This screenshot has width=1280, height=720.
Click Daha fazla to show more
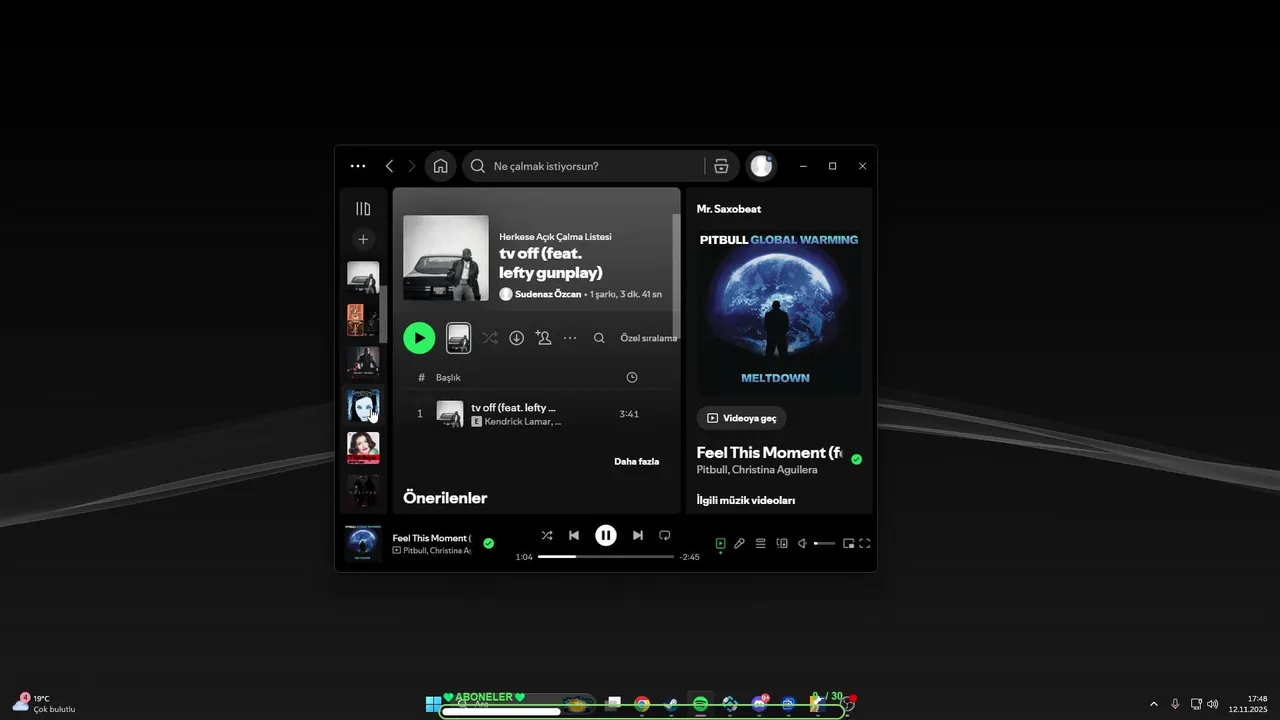(636, 461)
